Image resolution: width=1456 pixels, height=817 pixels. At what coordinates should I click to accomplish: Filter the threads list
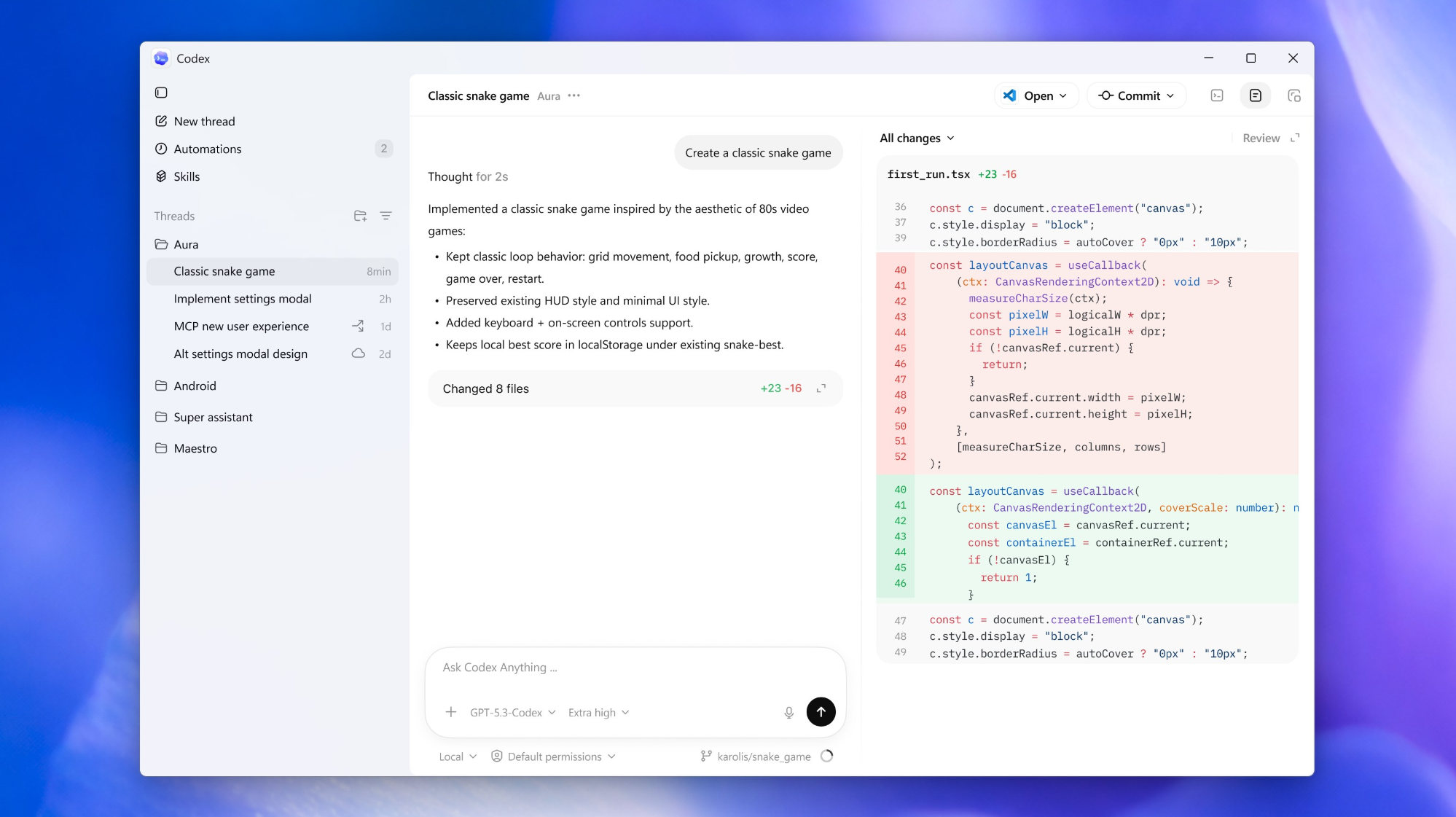(386, 216)
